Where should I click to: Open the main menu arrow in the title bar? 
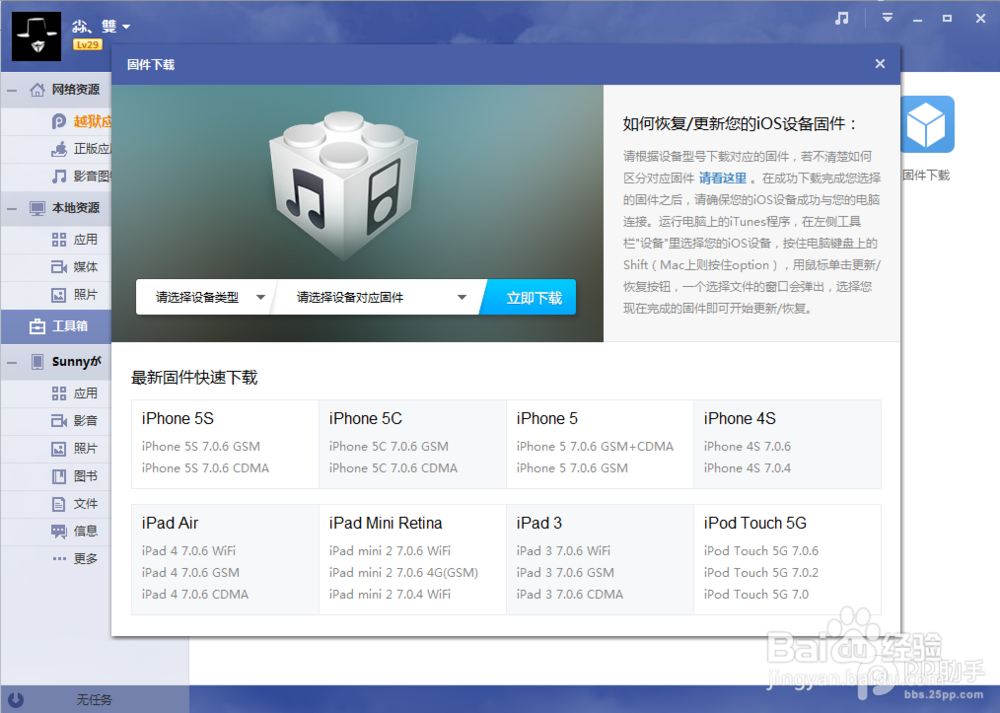(886, 17)
